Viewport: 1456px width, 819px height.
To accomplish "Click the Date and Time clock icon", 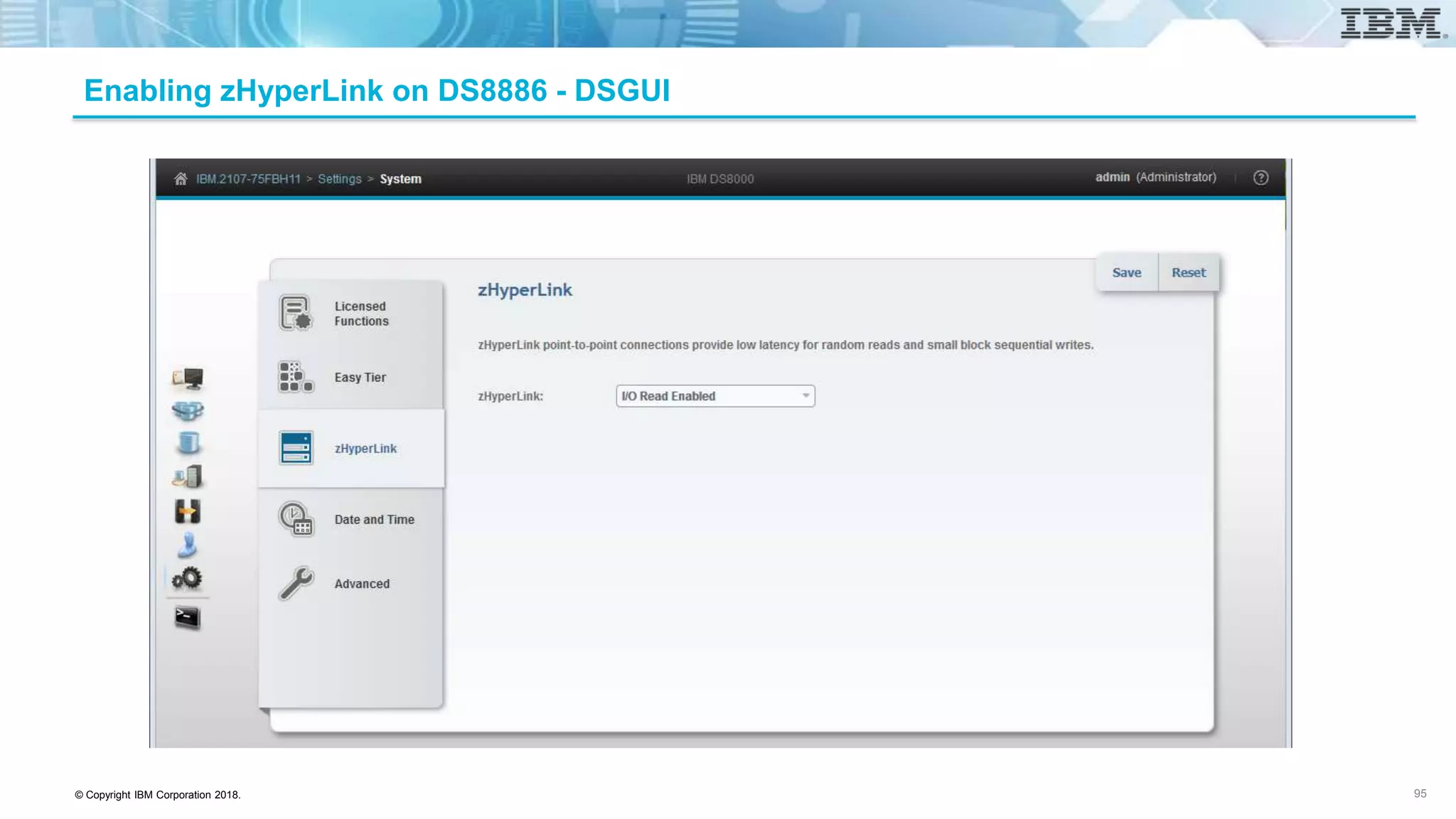I will tap(296, 519).
